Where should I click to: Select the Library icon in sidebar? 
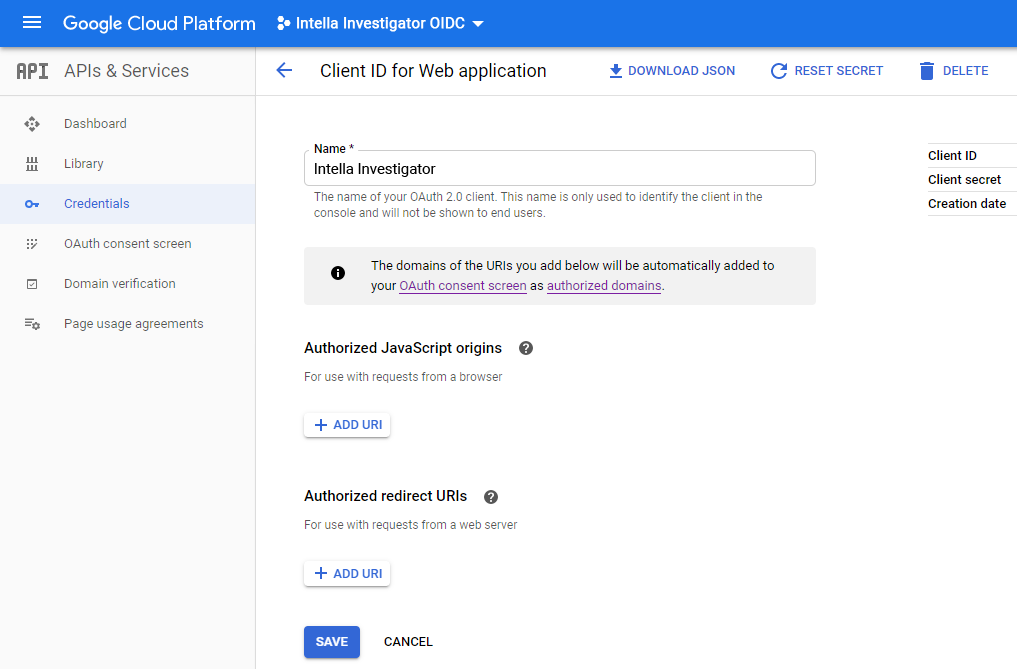(x=31, y=163)
